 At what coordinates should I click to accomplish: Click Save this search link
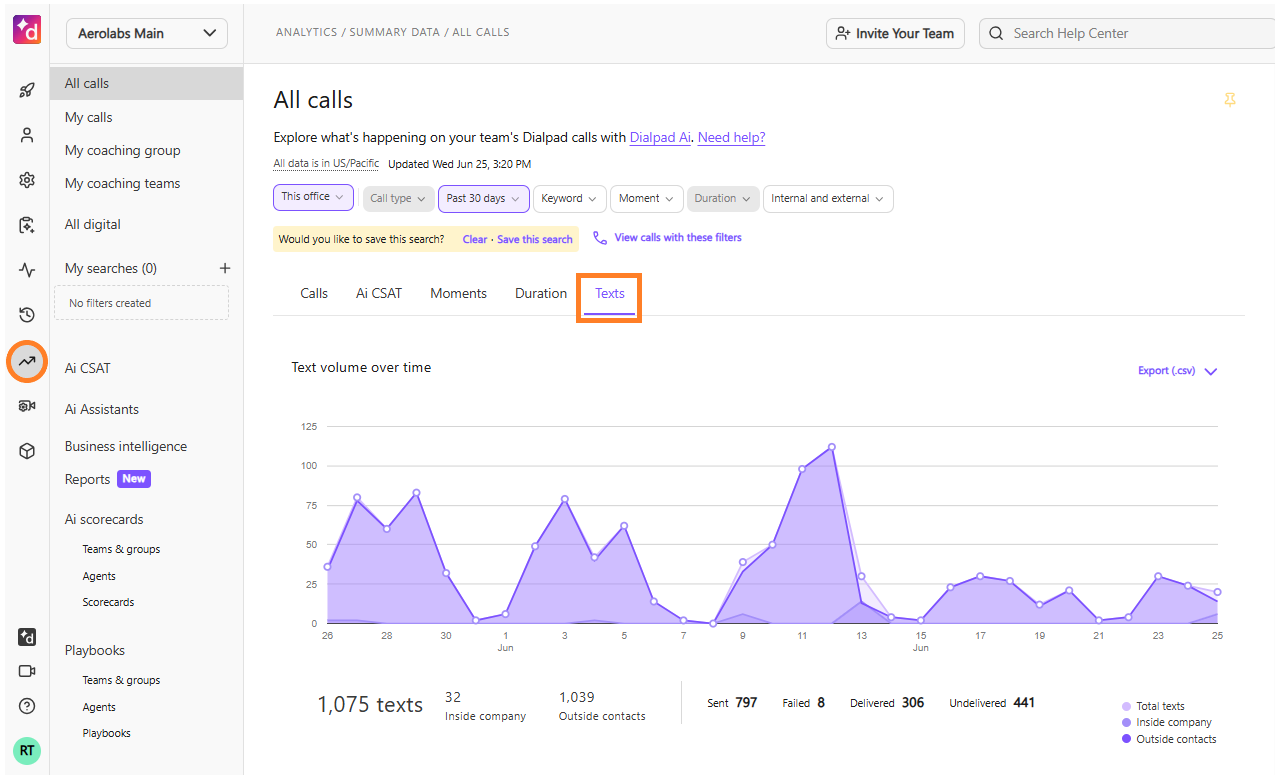[535, 239]
